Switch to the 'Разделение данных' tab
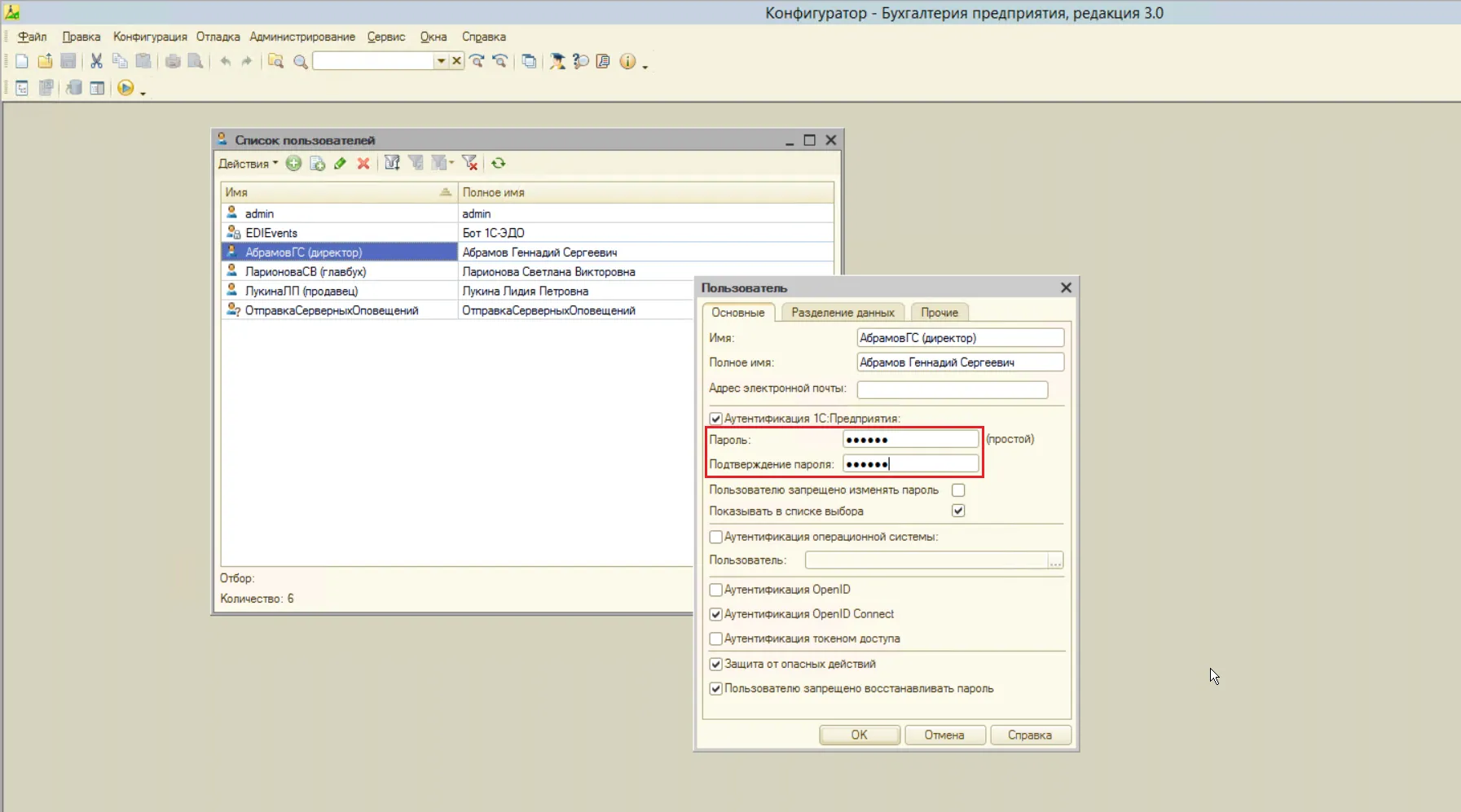This screenshot has height=812, width=1461. pos(843,313)
